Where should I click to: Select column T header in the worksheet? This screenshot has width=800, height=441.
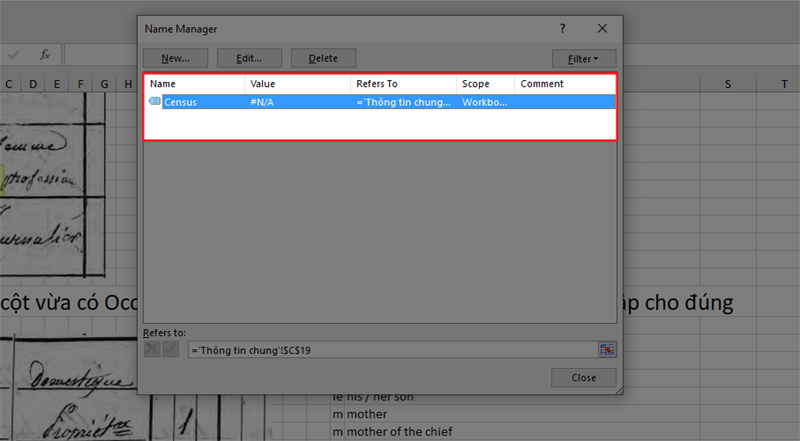pos(784,84)
